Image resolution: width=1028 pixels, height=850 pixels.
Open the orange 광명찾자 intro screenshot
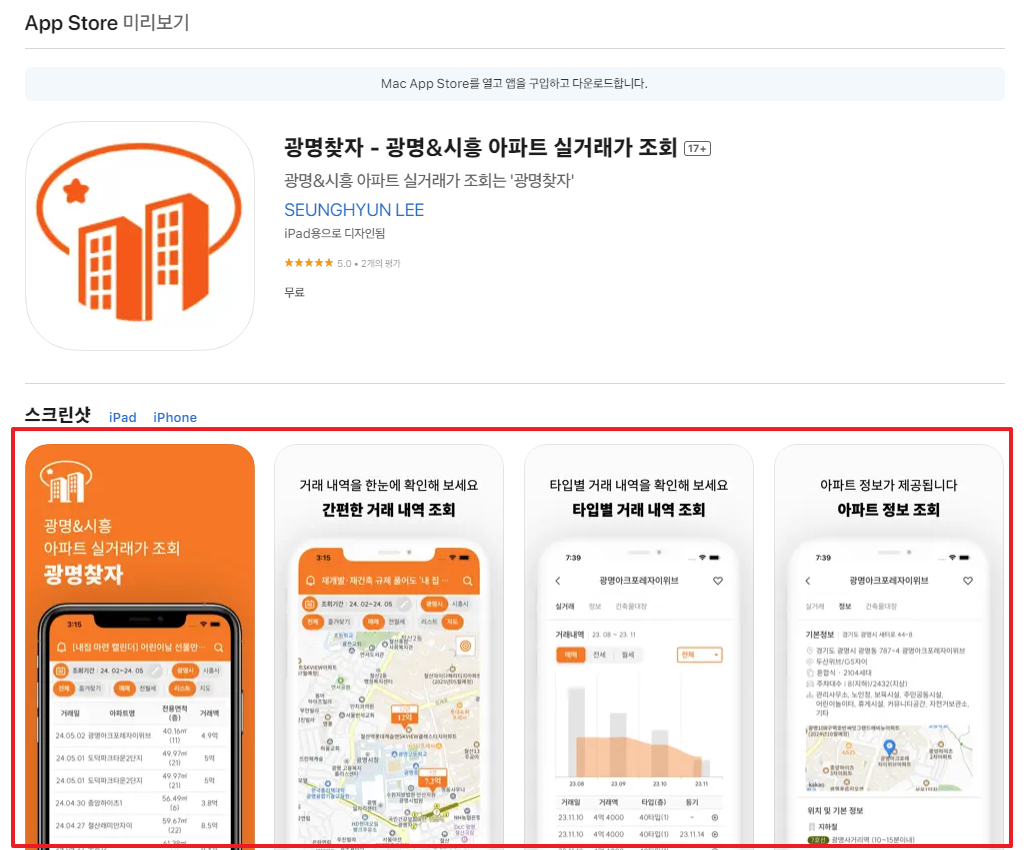click(140, 647)
